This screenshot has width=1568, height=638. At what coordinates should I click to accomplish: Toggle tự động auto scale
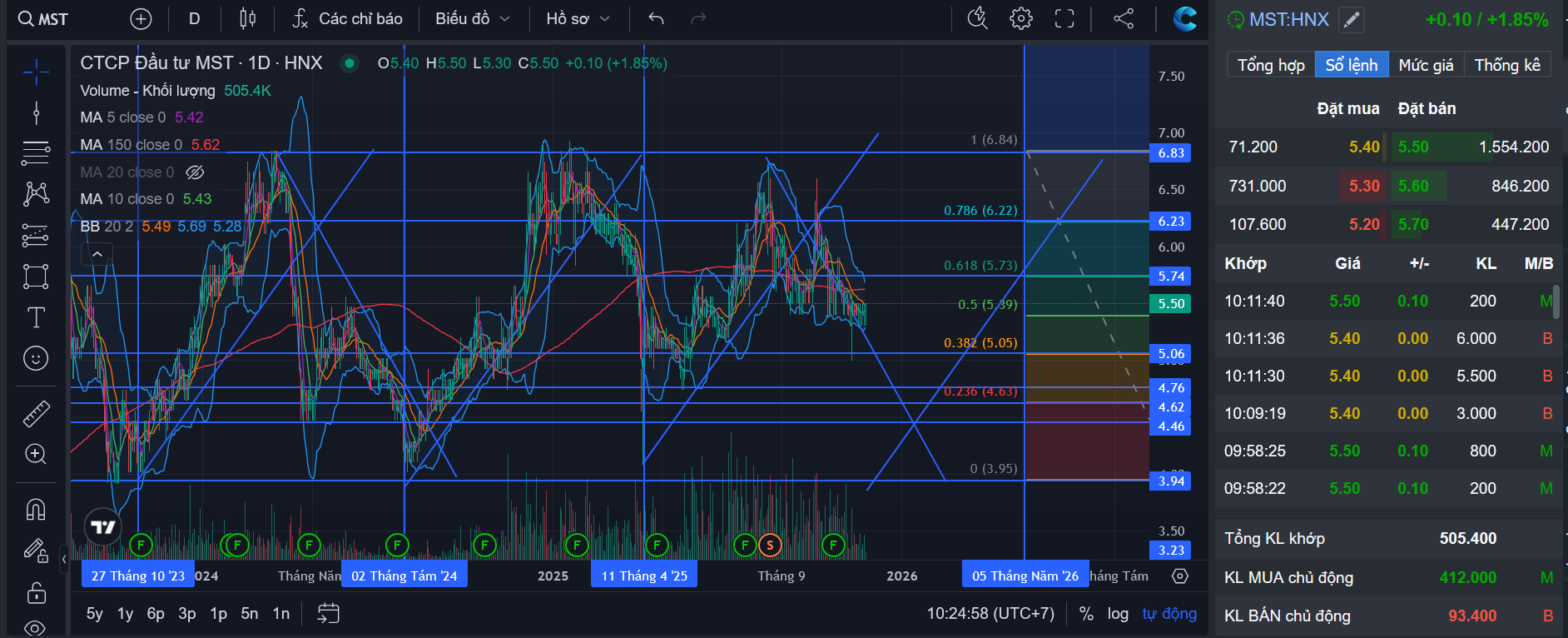[x=1169, y=614]
